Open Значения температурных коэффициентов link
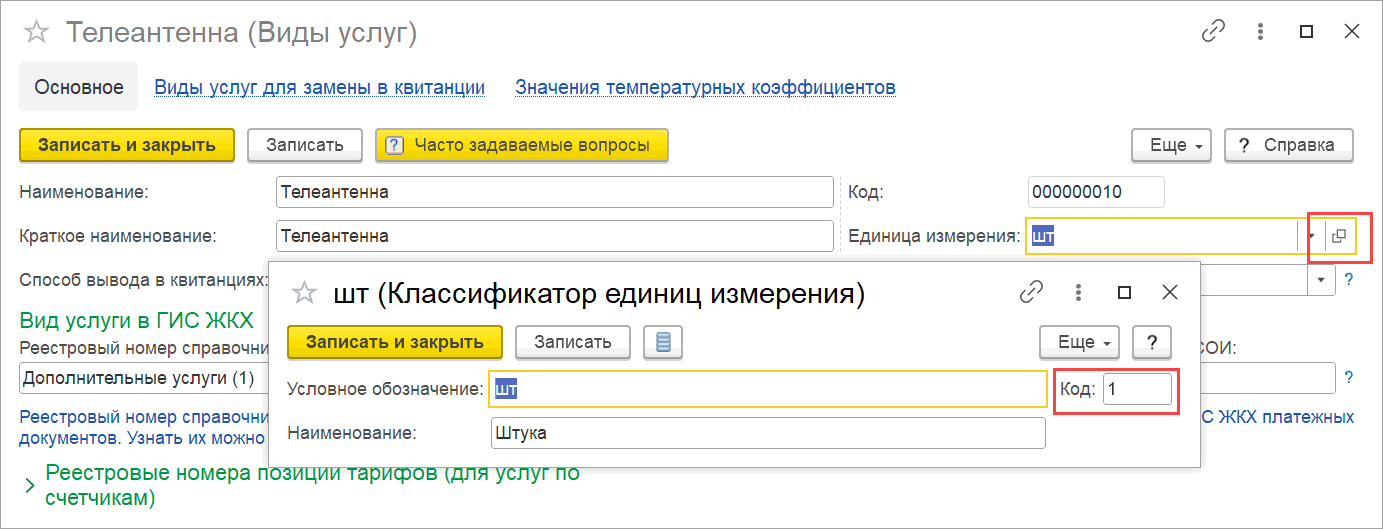Image resolution: width=1383 pixels, height=529 pixels. pos(705,87)
